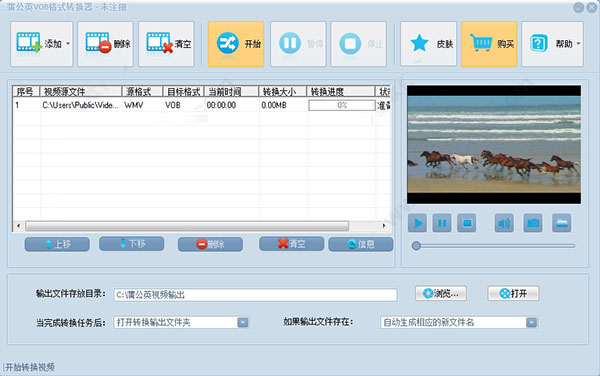Open the 帮助 help button
This screenshot has width=600, height=376.
click(552, 44)
